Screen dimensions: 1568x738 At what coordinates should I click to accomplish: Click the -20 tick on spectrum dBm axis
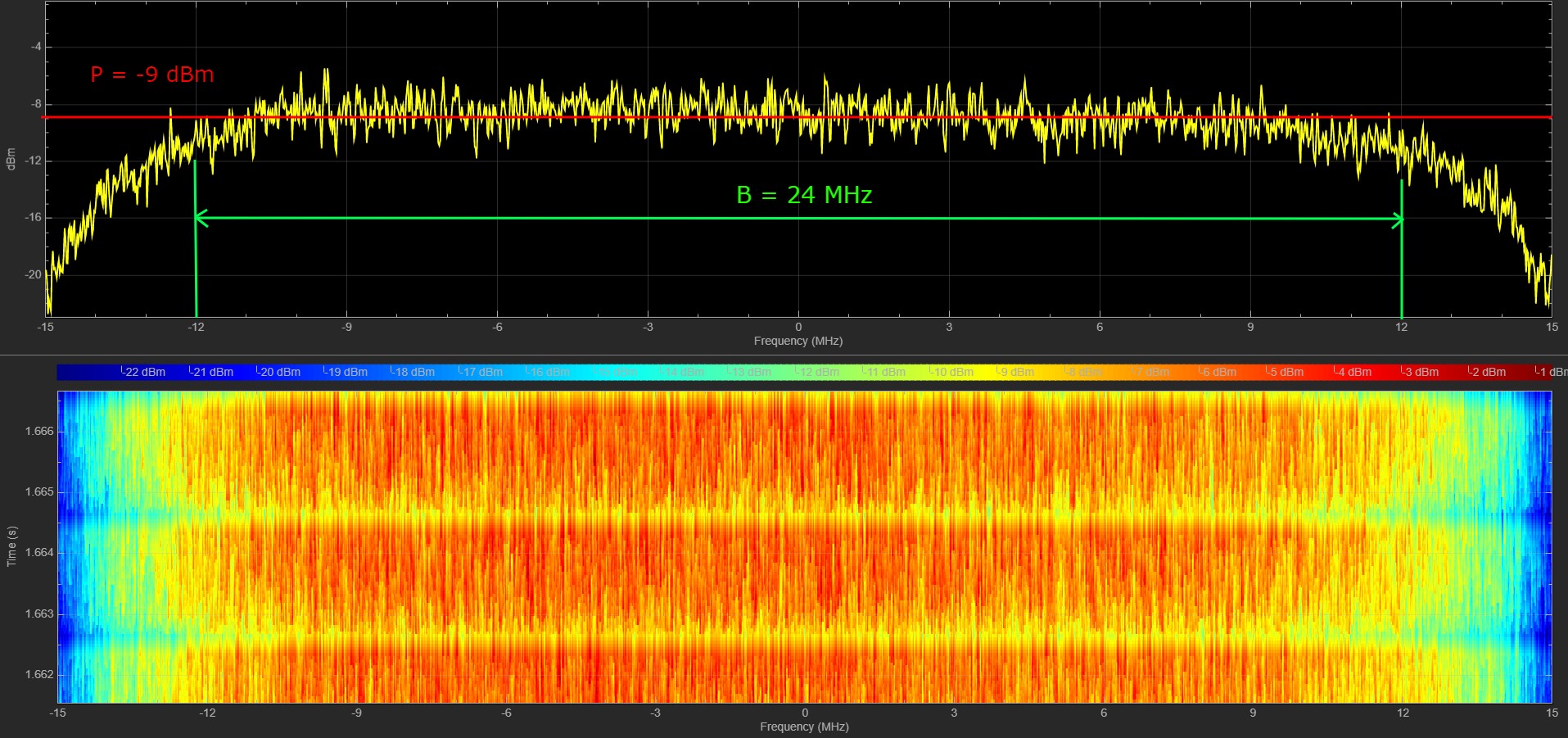coord(34,274)
